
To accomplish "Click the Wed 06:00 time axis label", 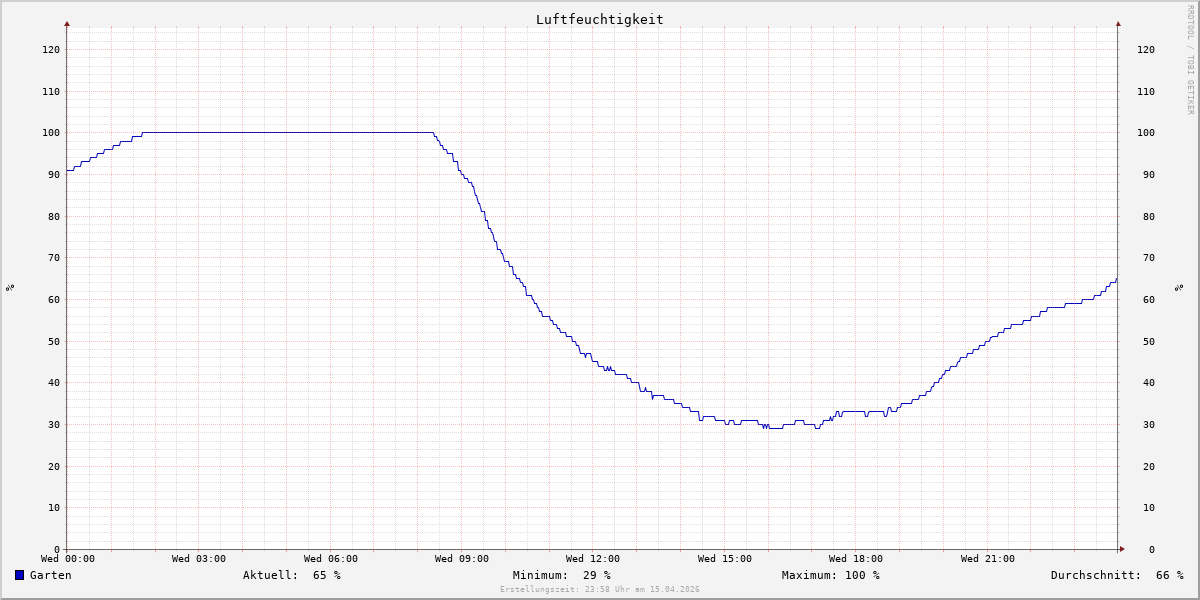I will (x=330, y=559).
